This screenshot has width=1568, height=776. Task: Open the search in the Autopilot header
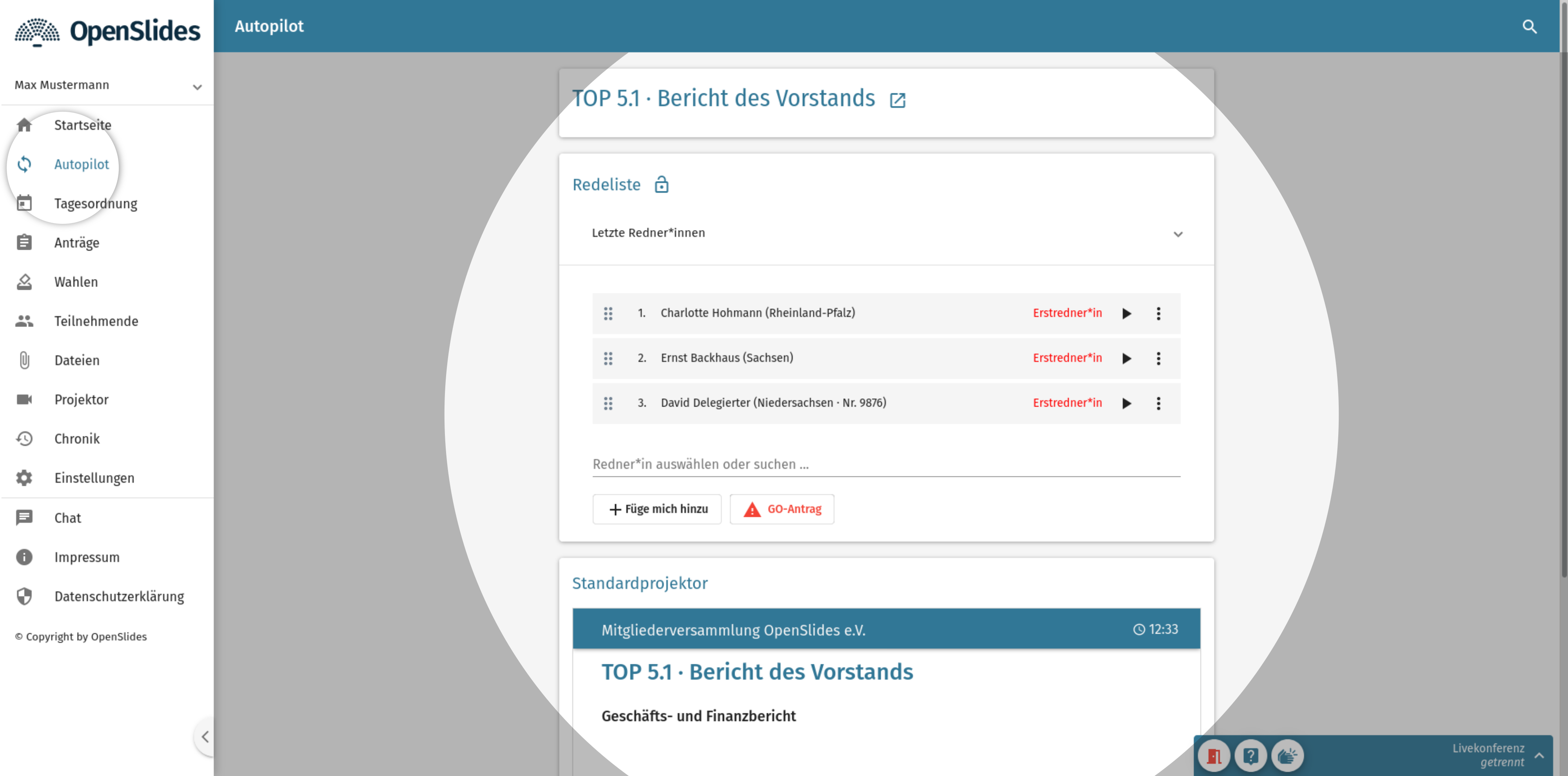tap(1529, 27)
